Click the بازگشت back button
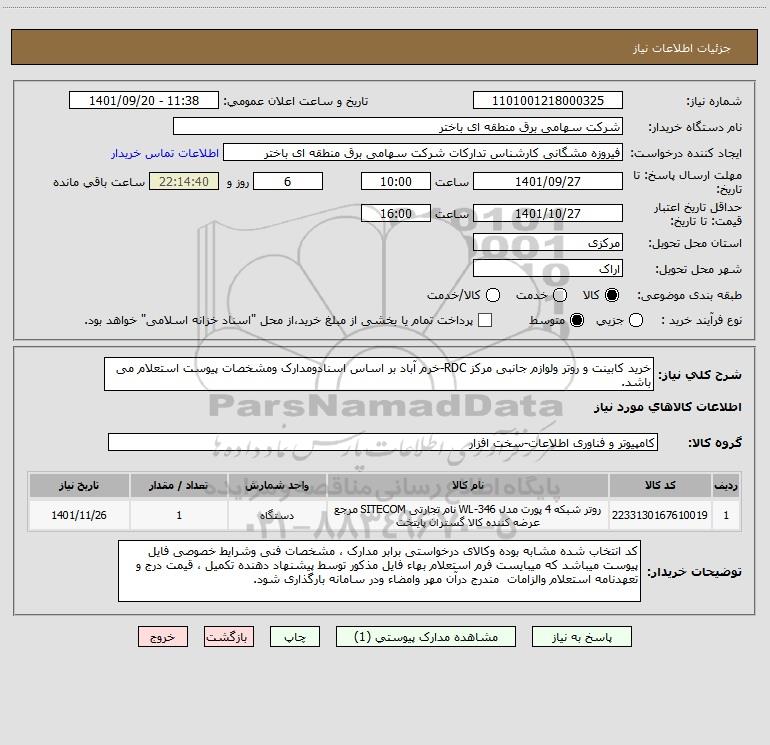This screenshot has width=770, height=745. (229, 637)
